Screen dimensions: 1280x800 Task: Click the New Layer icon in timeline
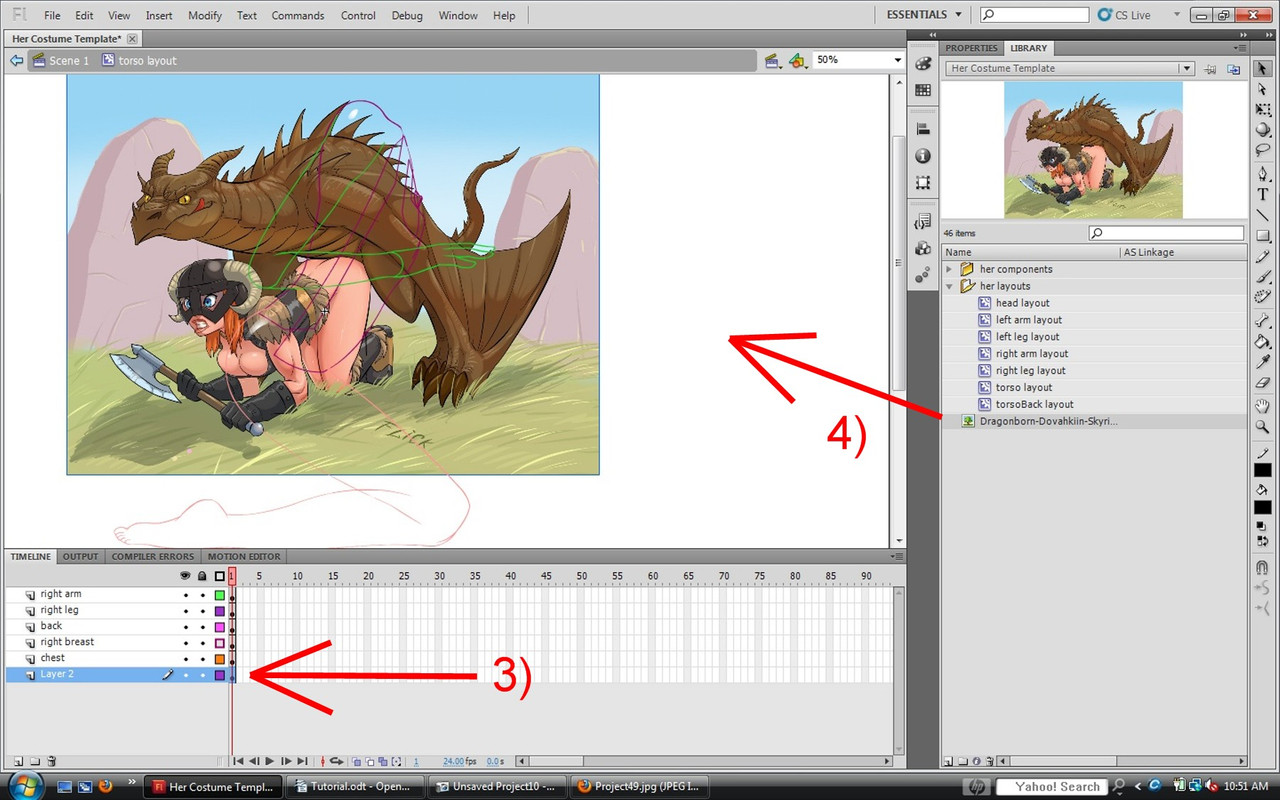pos(16,762)
